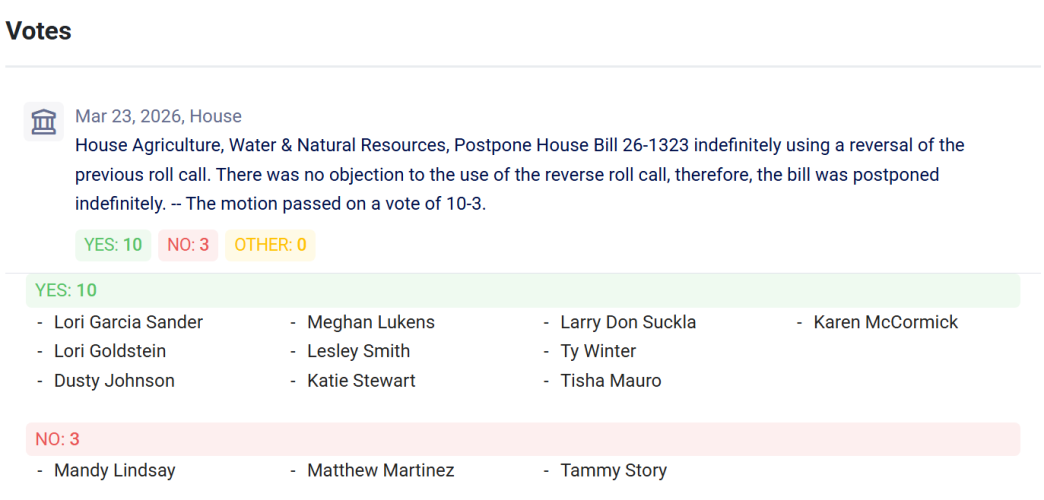Open Katie Stewart's legislator link
This screenshot has width=1044, height=500.
point(362,381)
